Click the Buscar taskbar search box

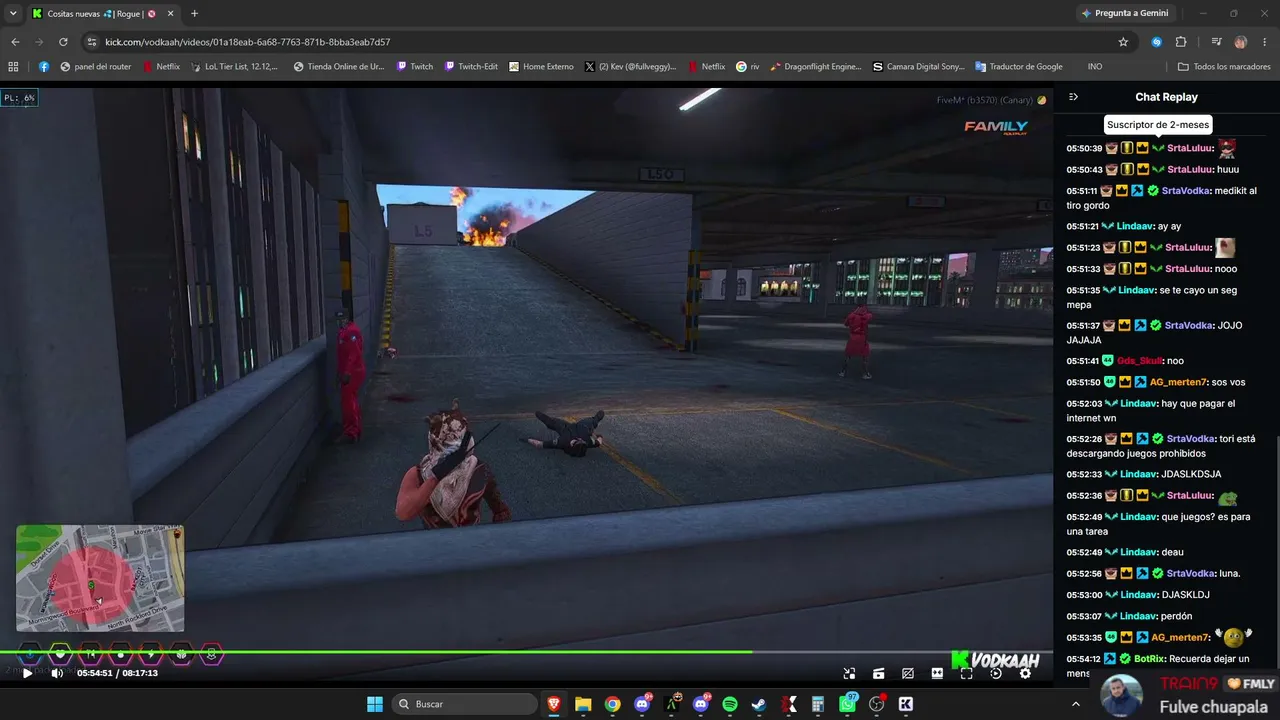pyautogui.click(x=464, y=704)
